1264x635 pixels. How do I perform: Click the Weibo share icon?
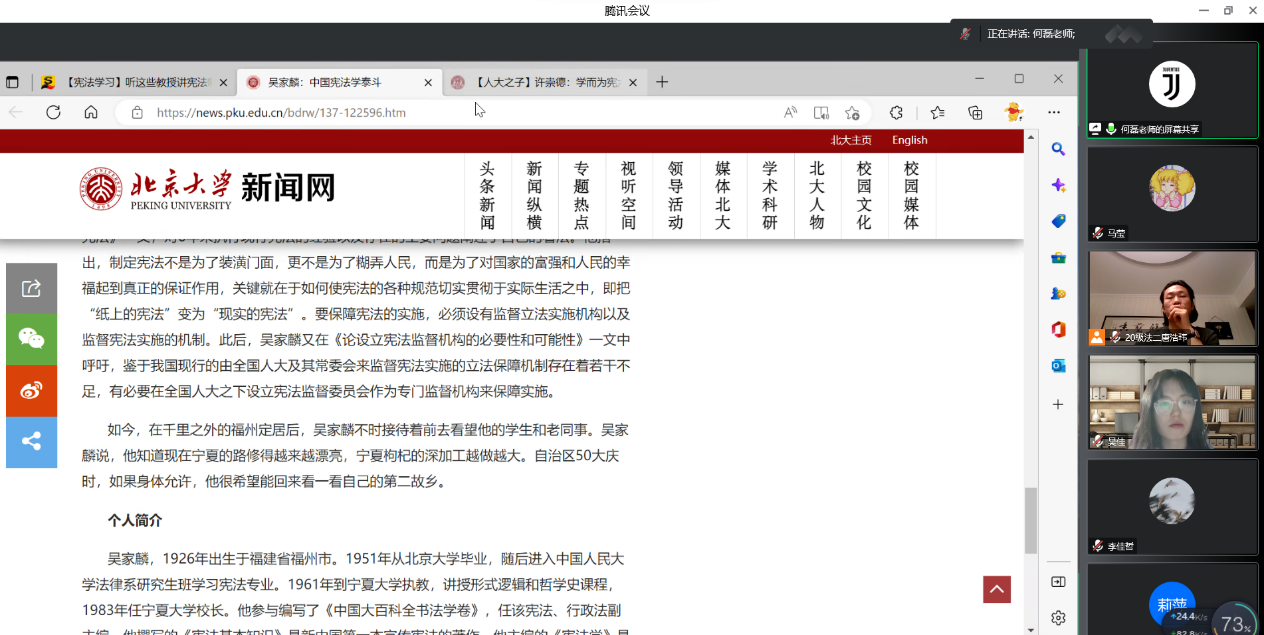(31, 391)
